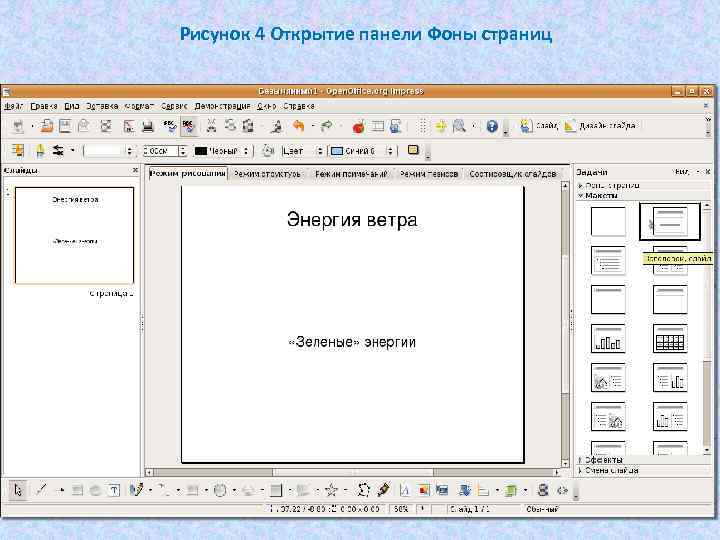The height and width of the screenshot is (540, 720).
Task: Open the Демонстрация menu
Action: [222, 106]
